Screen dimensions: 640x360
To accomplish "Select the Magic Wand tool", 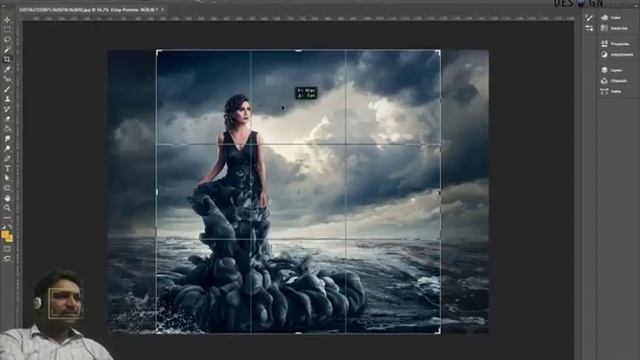I will 7,49.
